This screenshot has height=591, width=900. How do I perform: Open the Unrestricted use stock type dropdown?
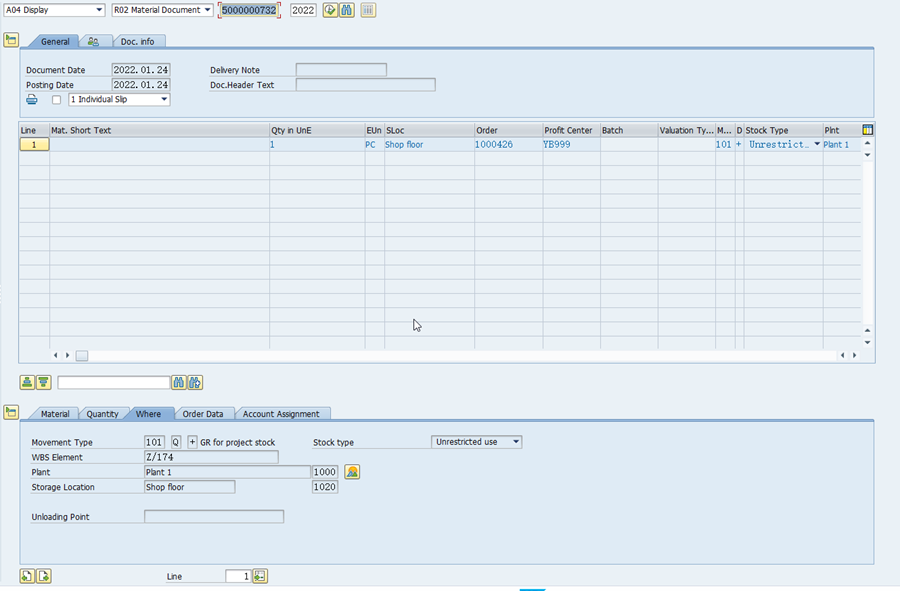(x=515, y=441)
